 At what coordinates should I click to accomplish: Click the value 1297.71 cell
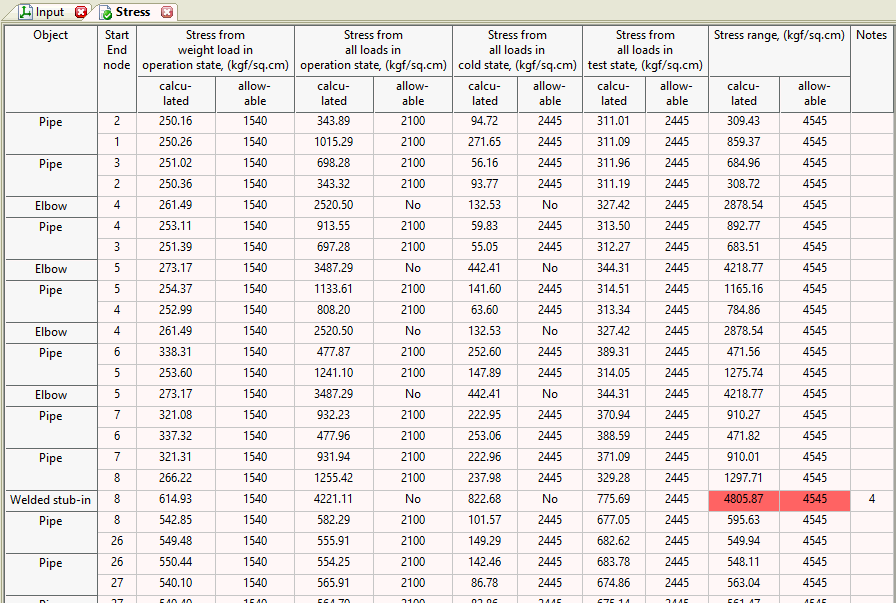coord(743,478)
